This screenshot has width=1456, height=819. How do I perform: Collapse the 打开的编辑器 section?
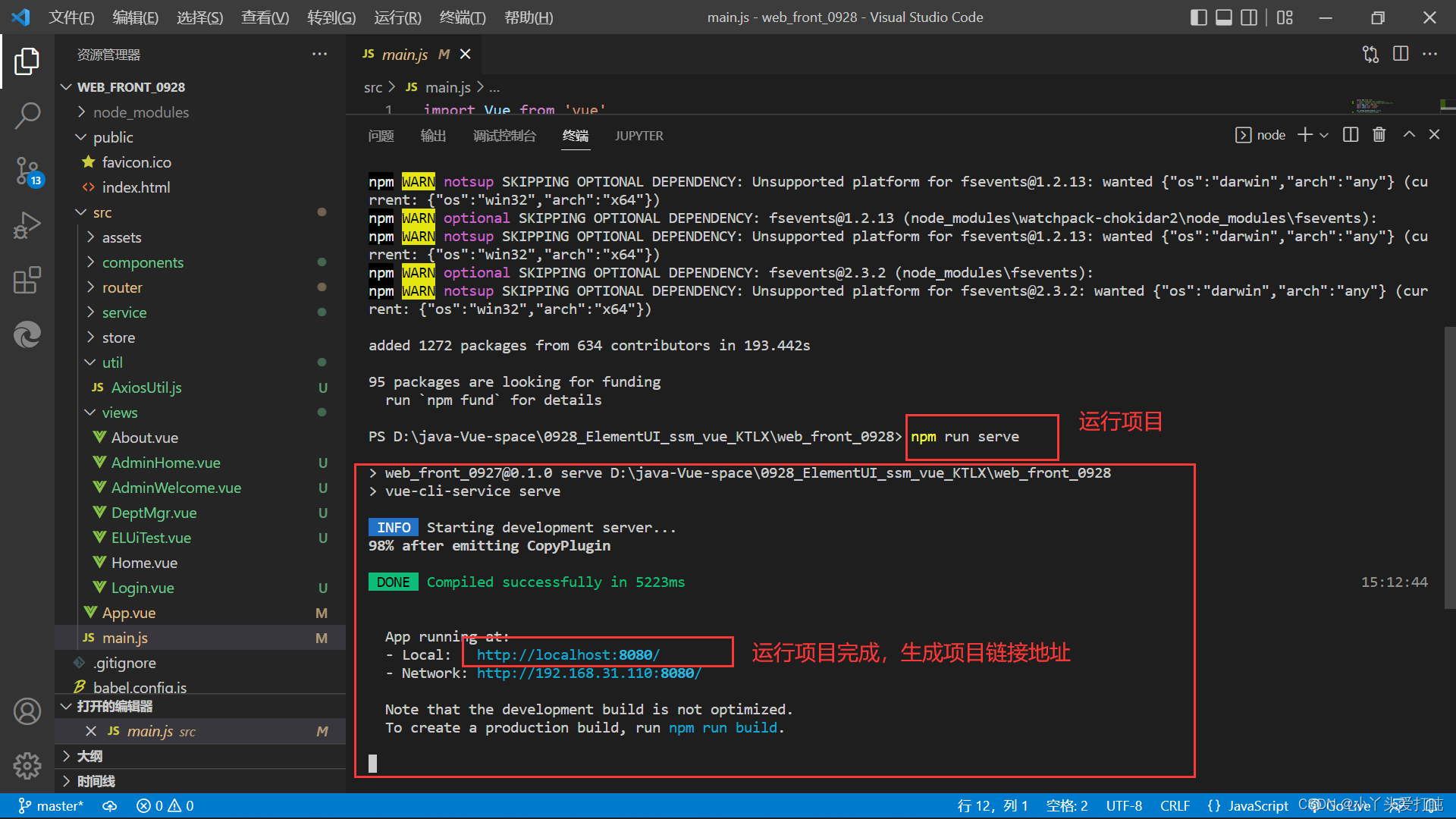pos(200,706)
